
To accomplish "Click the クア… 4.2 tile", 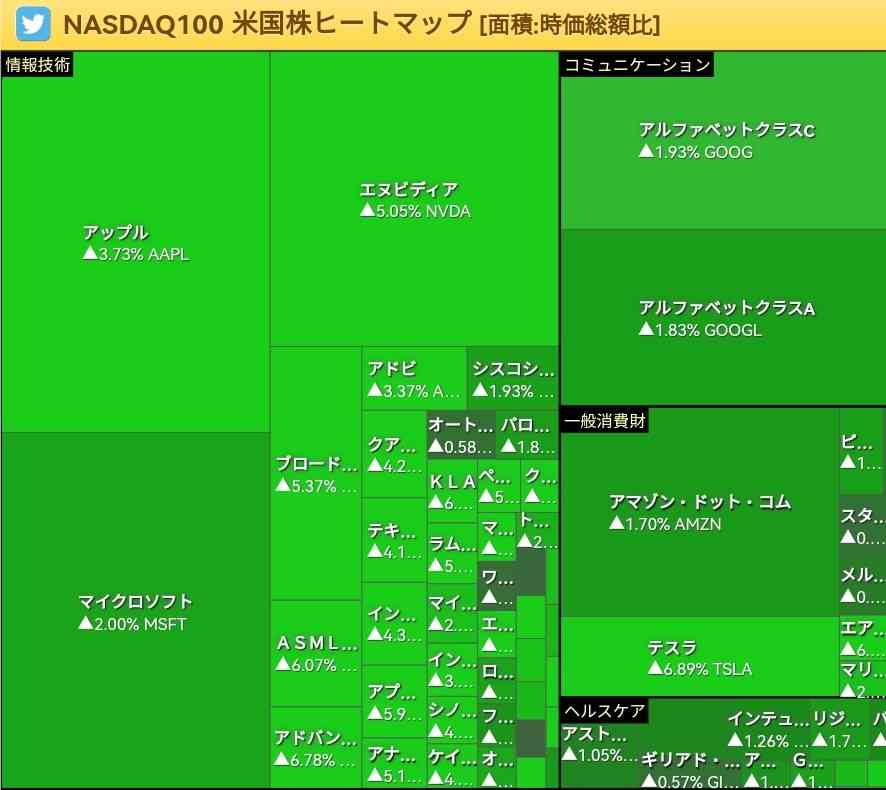I will [394, 454].
